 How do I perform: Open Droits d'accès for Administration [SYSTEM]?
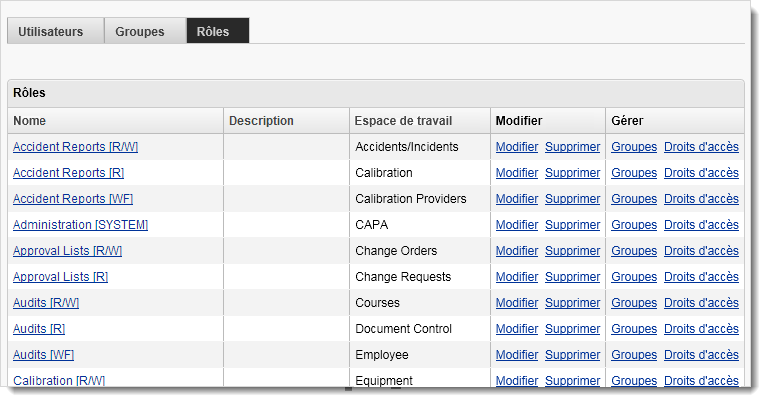point(701,225)
